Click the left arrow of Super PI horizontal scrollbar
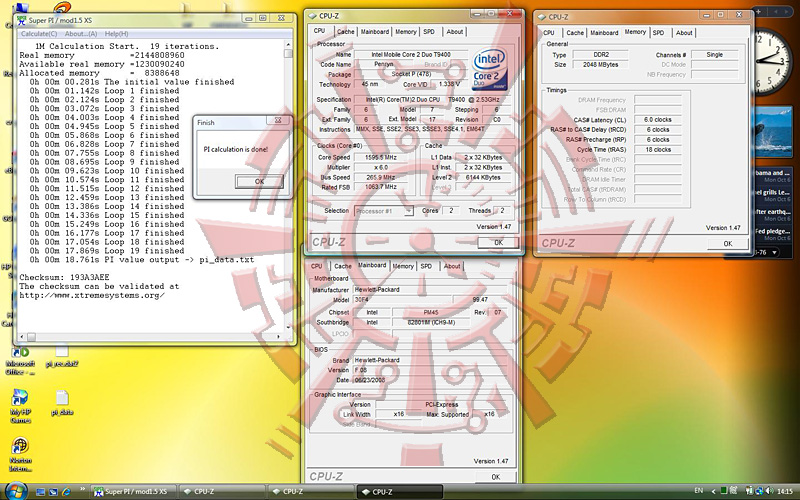The image size is (800, 500). click(x=21, y=337)
